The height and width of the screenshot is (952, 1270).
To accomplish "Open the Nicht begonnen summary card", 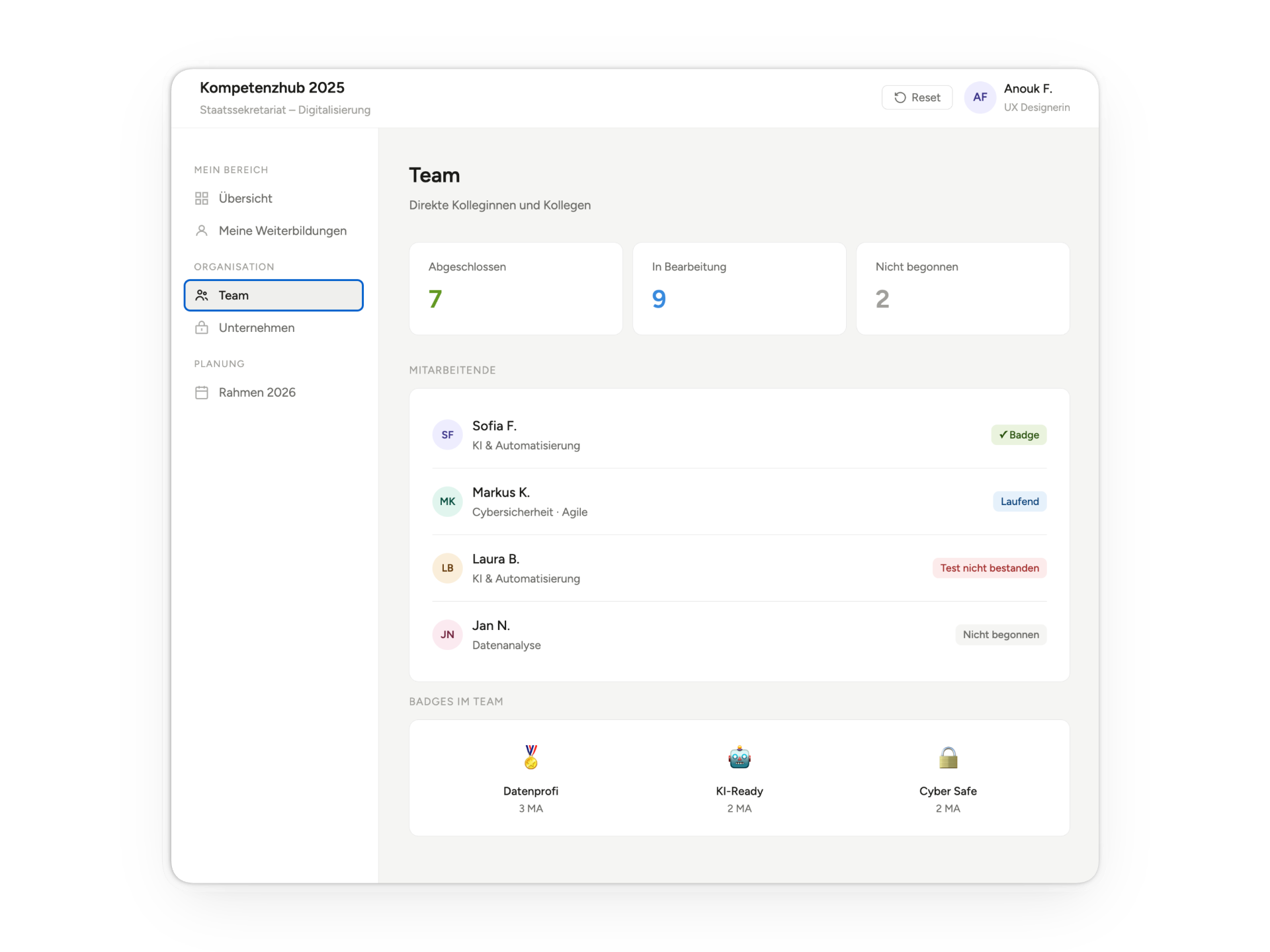I will click(963, 289).
